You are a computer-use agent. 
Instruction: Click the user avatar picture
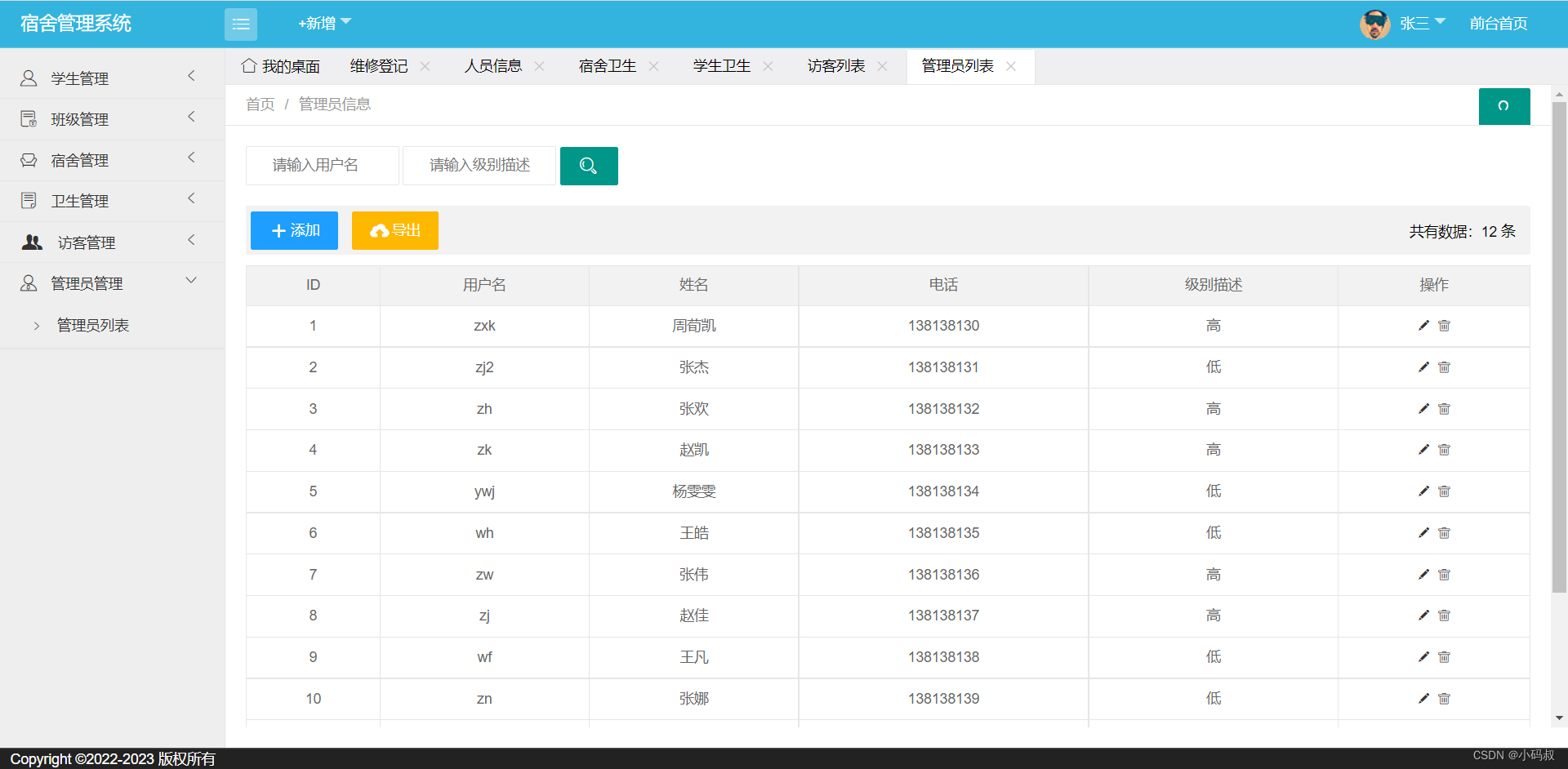[1375, 24]
